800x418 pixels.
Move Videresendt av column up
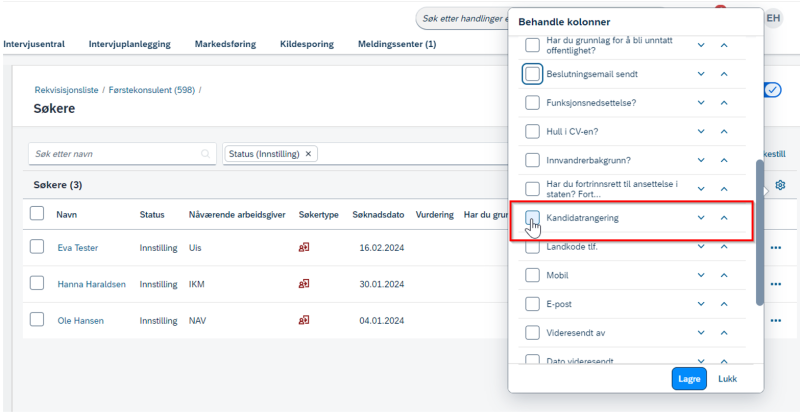coord(724,333)
